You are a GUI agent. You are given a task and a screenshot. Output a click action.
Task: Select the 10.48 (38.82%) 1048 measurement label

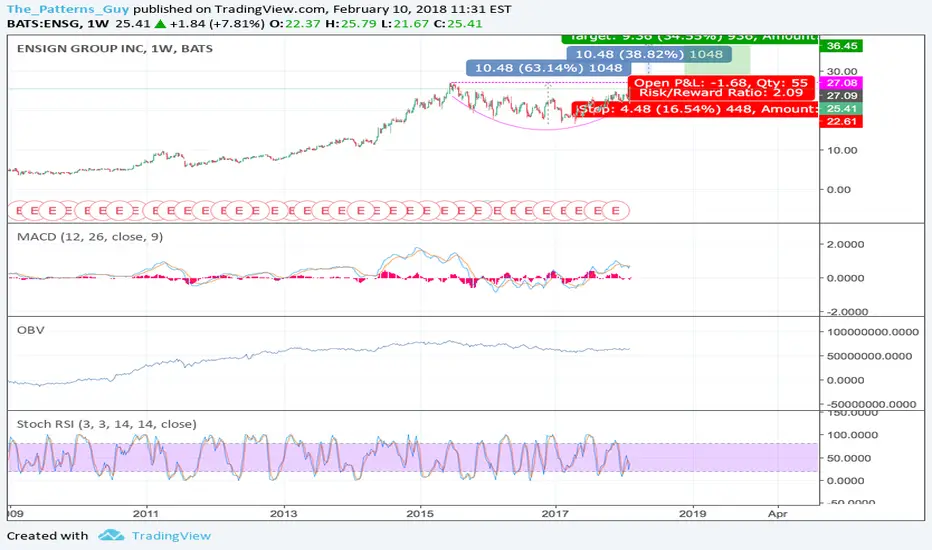click(x=648, y=54)
